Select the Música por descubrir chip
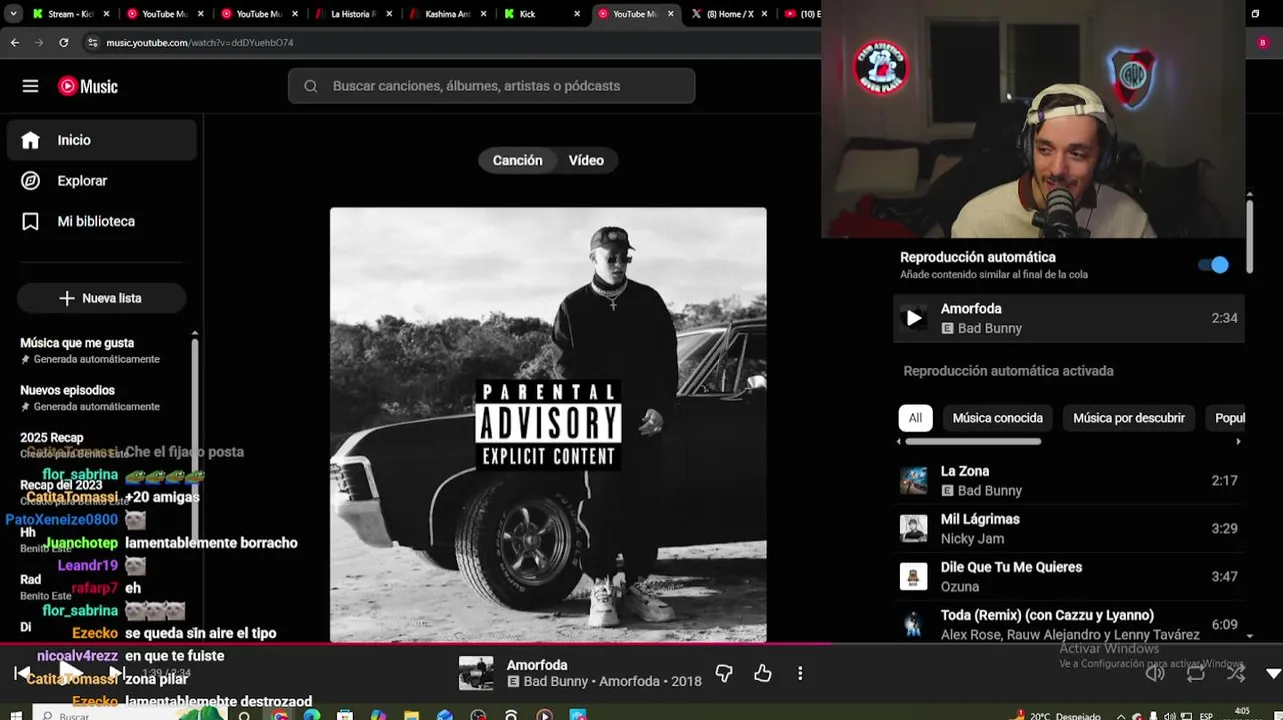Screen dimensions: 1283x720 pyautogui.click(x=1128, y=418)
